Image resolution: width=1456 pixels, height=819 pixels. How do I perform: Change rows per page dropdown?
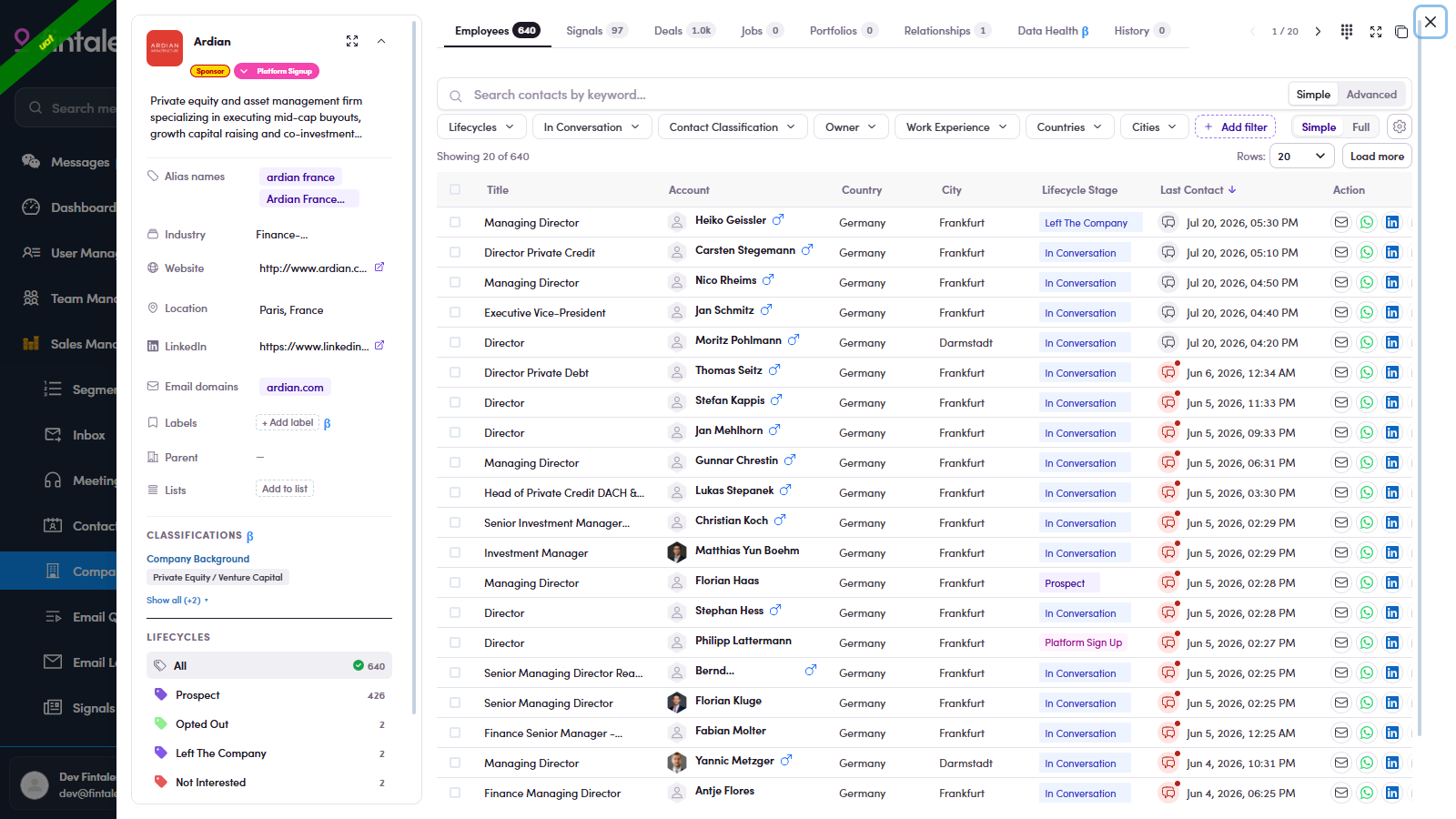click(x=1301, y=157)
